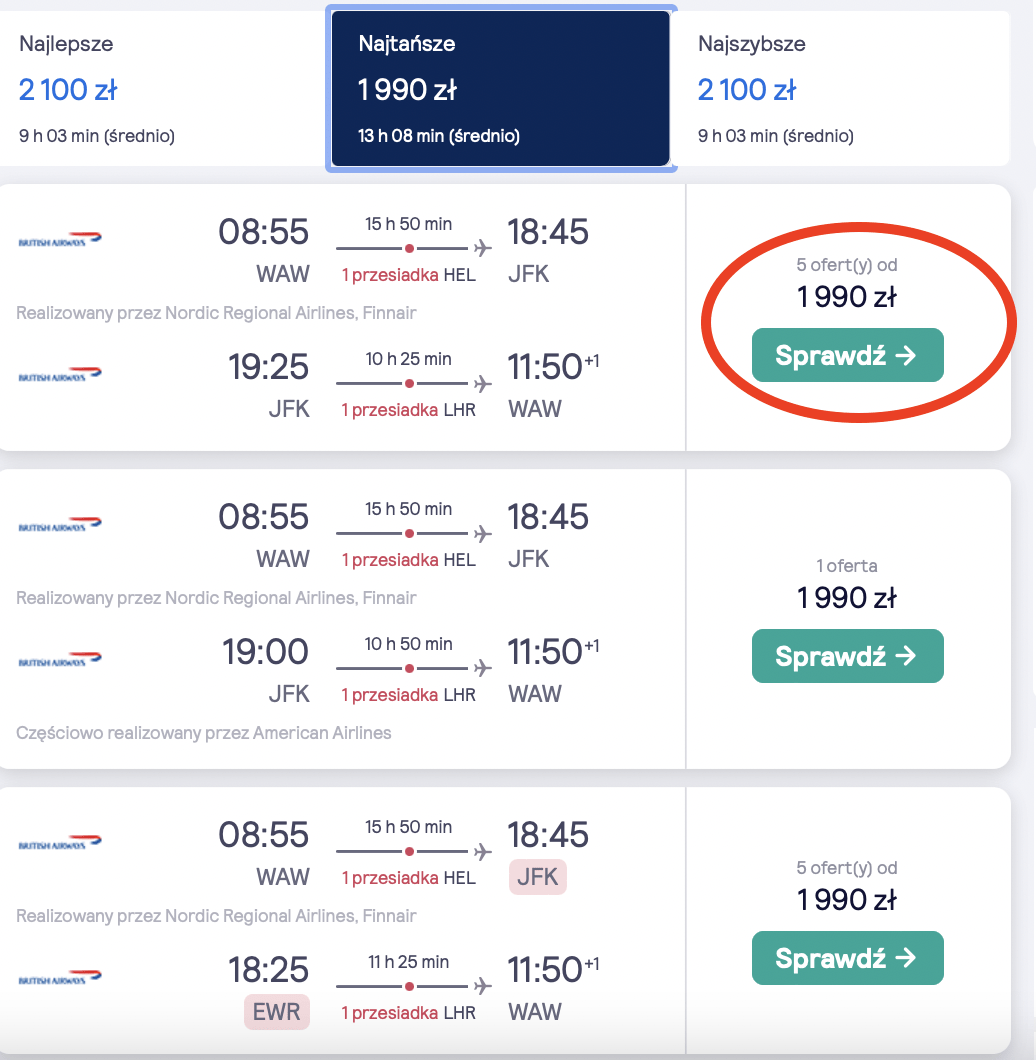The width and height of the screenshot is (1036, 1060).
Task: Click red stopover dot on 18:25 flight line
Action: coord(409,986)
